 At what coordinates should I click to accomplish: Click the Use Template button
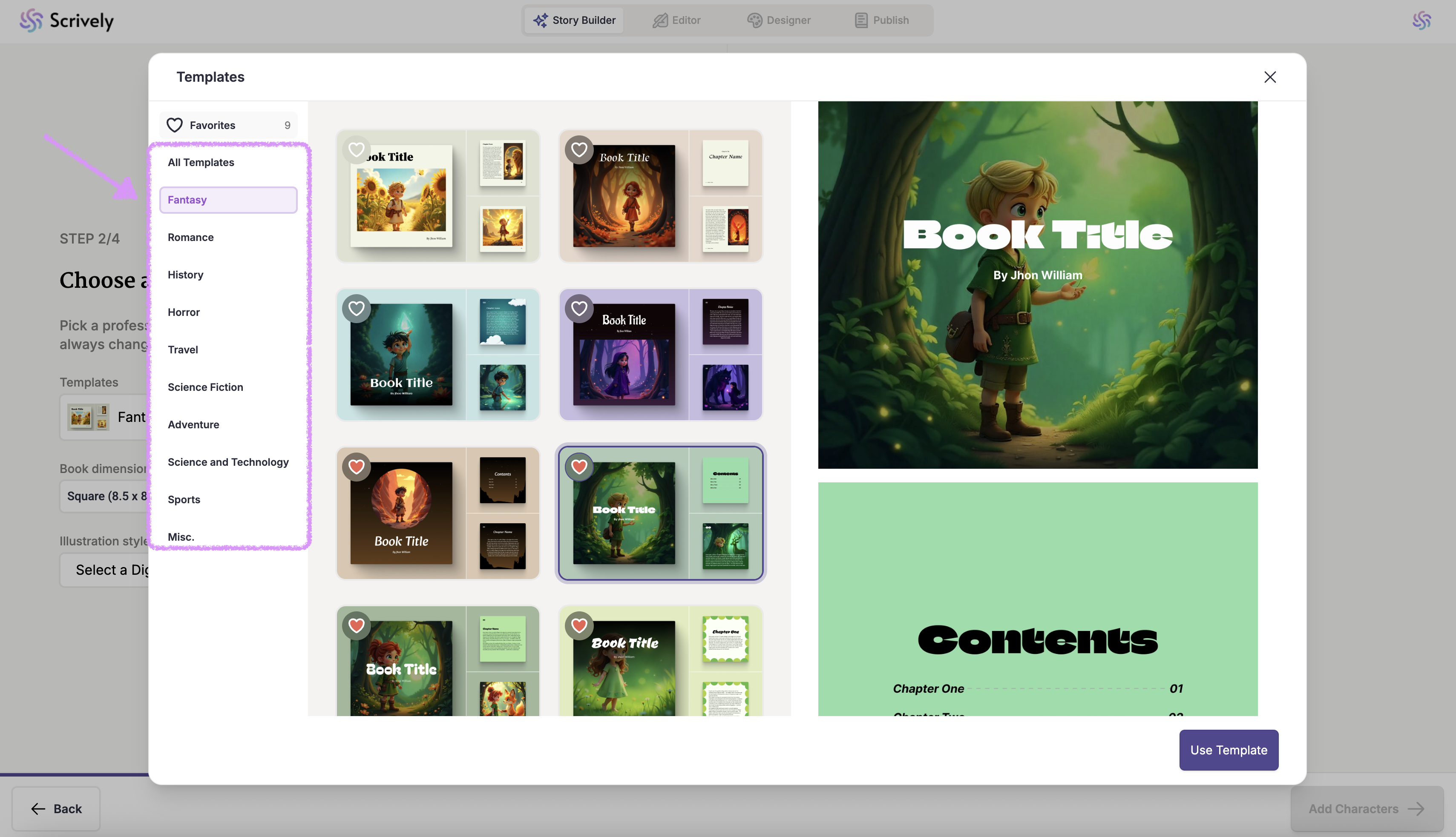[1228, 750]
